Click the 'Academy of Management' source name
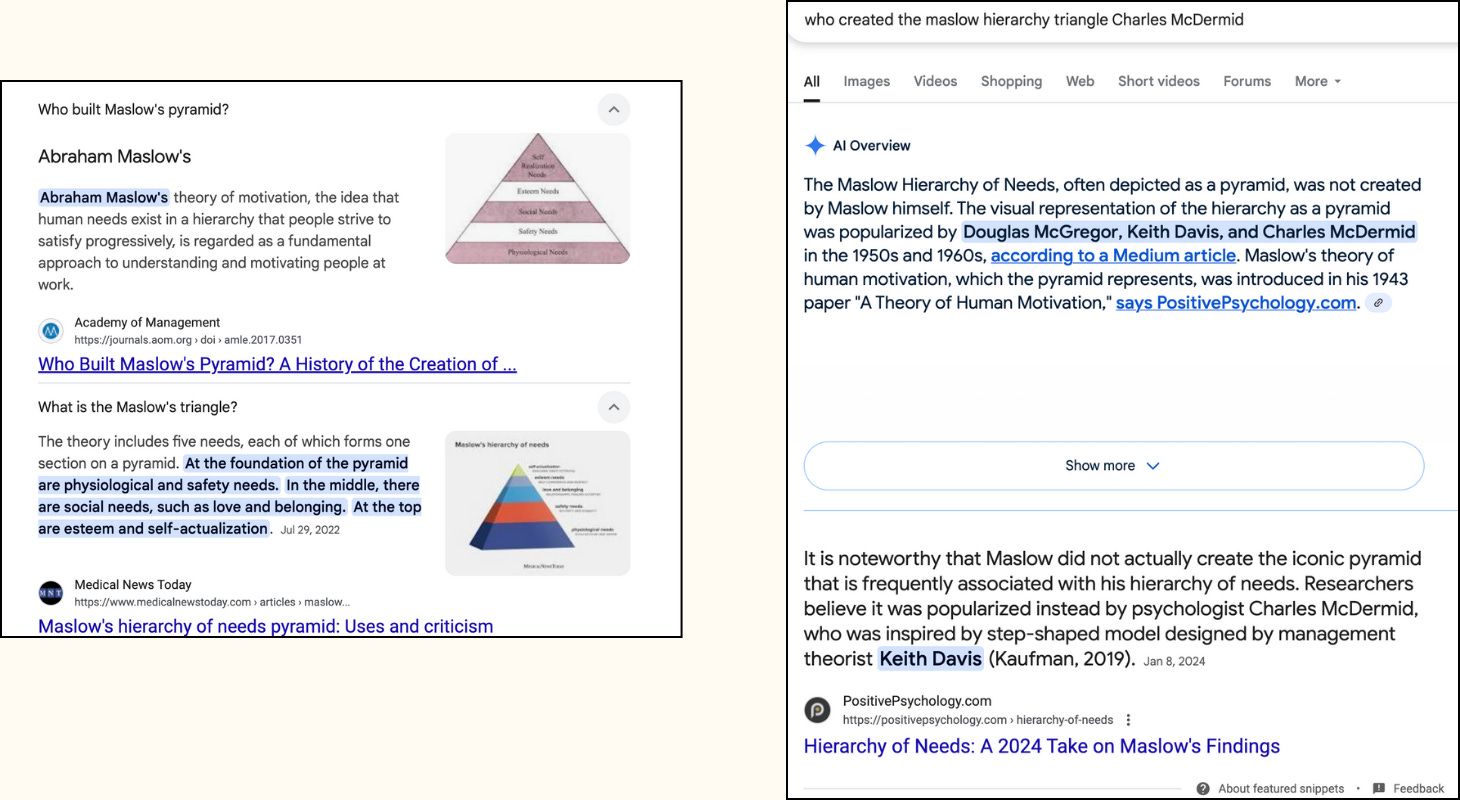1460x800 pixels. (x=147, y=322)
